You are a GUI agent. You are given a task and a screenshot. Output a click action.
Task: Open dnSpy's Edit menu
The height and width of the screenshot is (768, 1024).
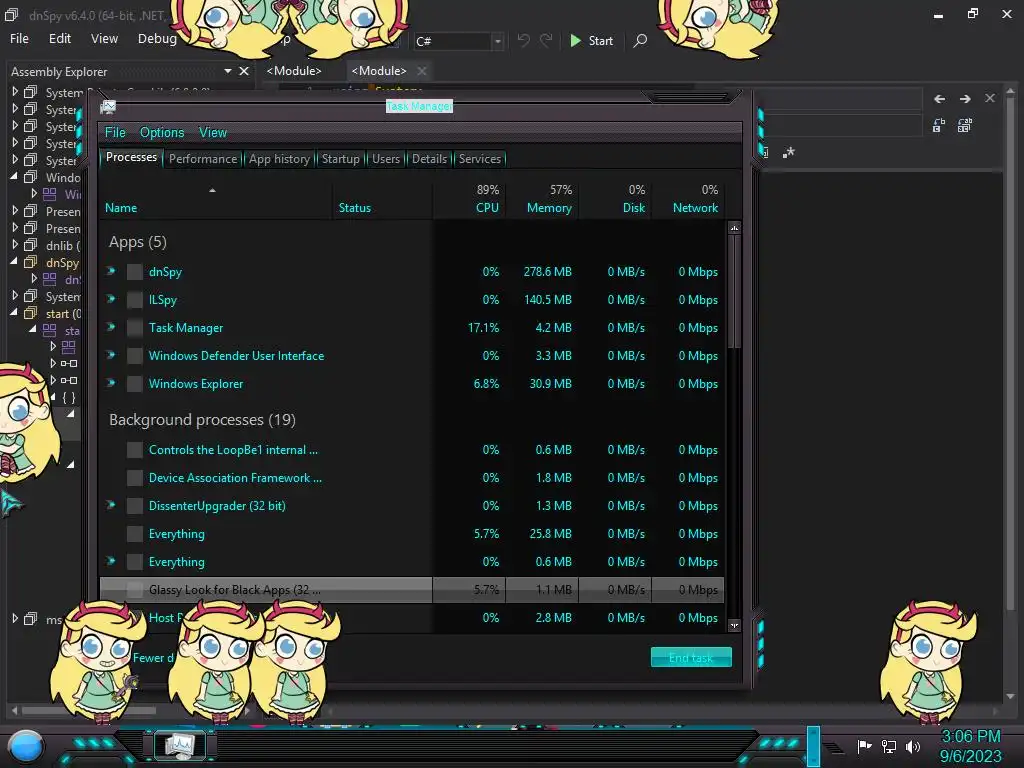click(x=59, y=39)
